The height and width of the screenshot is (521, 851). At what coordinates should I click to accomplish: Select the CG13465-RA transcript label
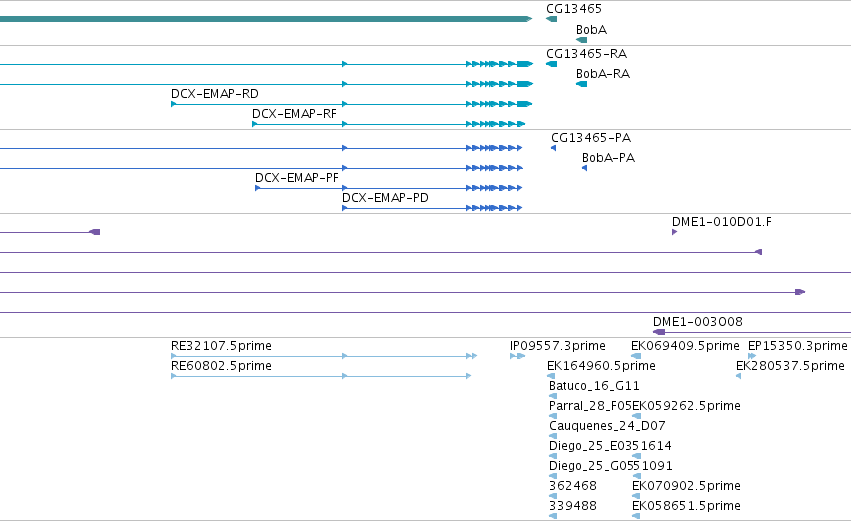pyautogui.click(x=586, y=54)
